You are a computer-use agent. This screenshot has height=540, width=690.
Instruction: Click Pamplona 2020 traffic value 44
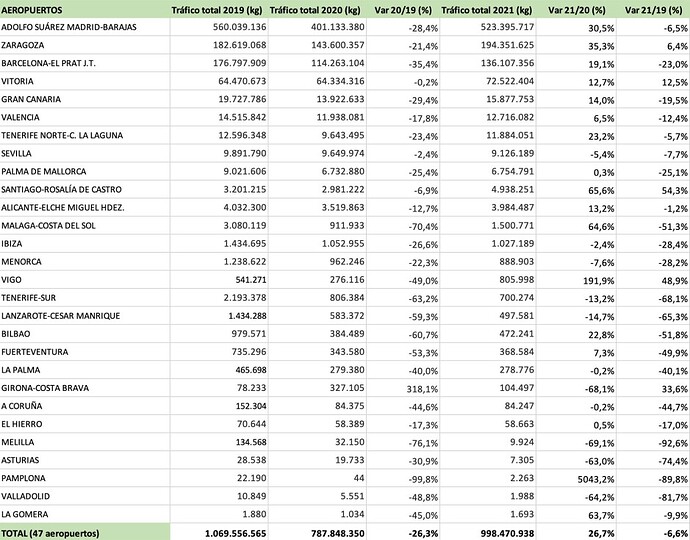pyautogui.click(x=359, y=478)
